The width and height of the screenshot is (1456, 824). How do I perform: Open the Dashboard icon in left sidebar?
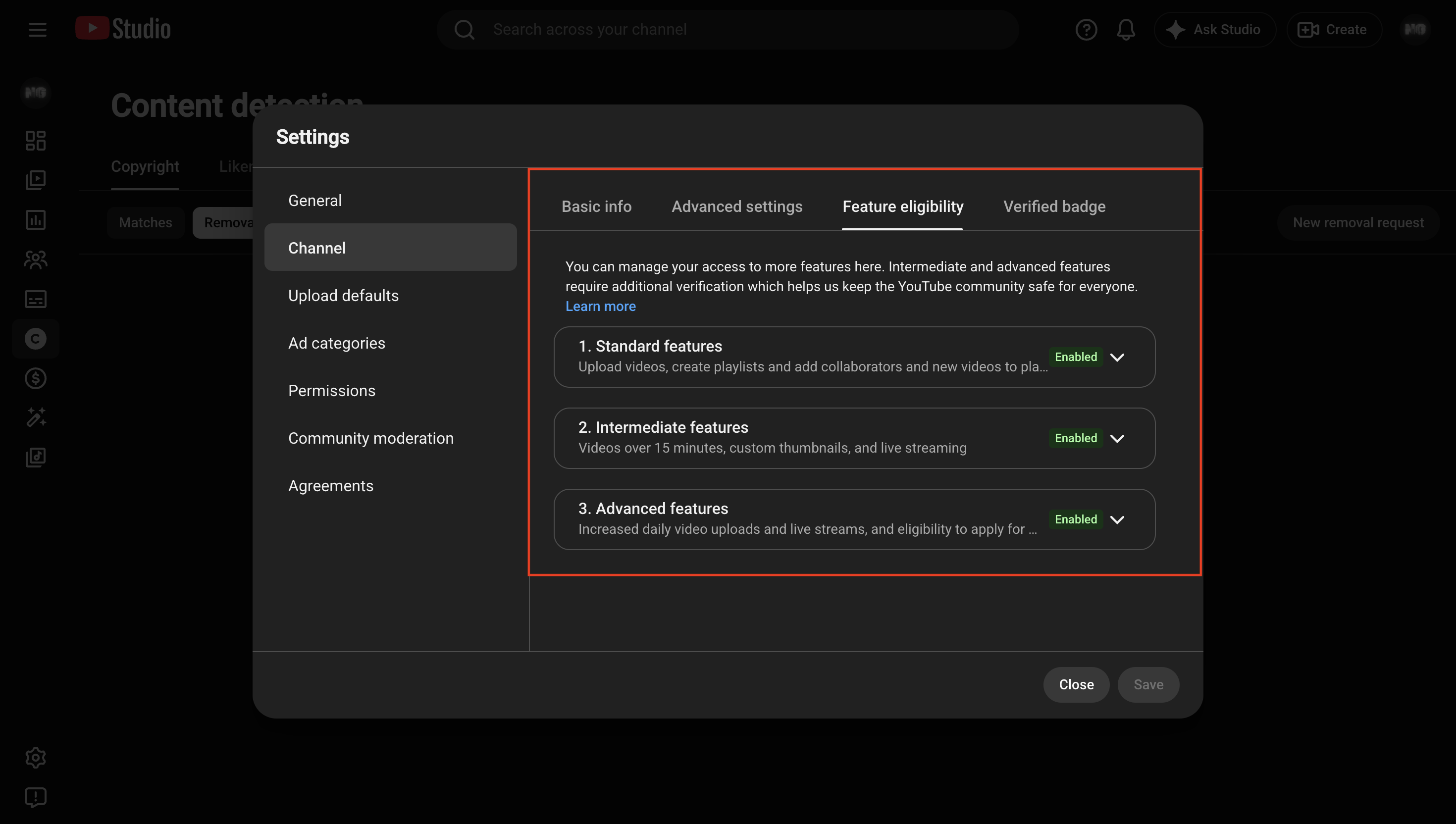(35, 140)
